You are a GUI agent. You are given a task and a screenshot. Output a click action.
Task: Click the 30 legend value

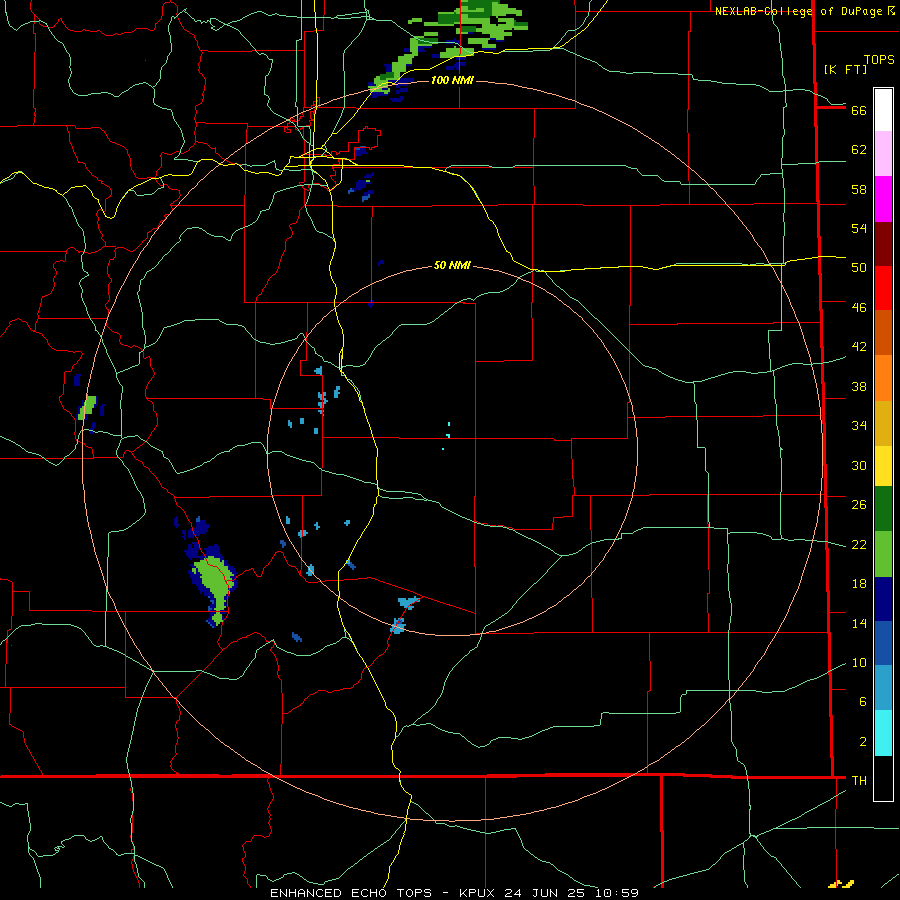[859, 465]
